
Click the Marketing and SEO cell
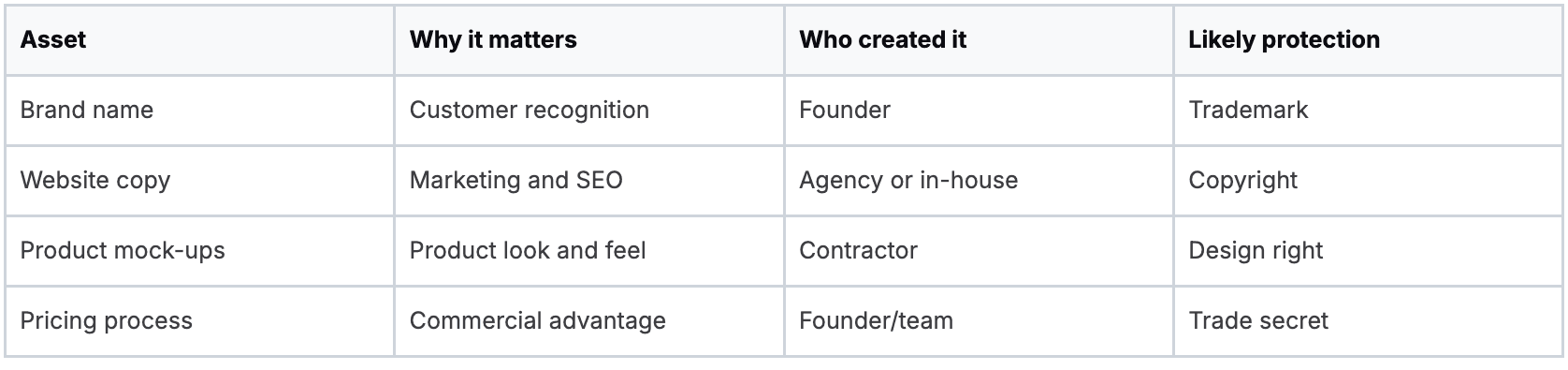[588, 181]
